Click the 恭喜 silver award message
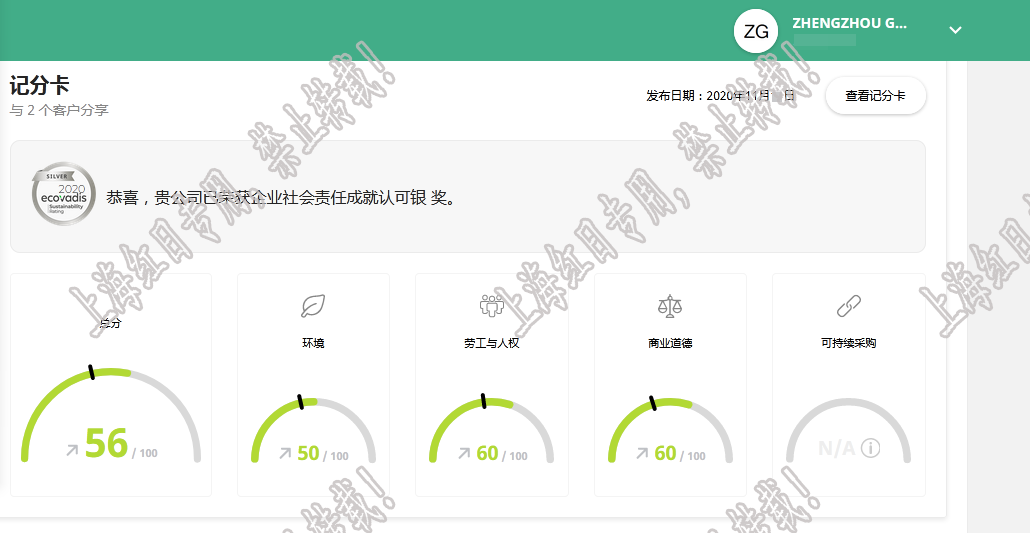1030x533 pixels. pyautogui.click(x=281, y=197)
